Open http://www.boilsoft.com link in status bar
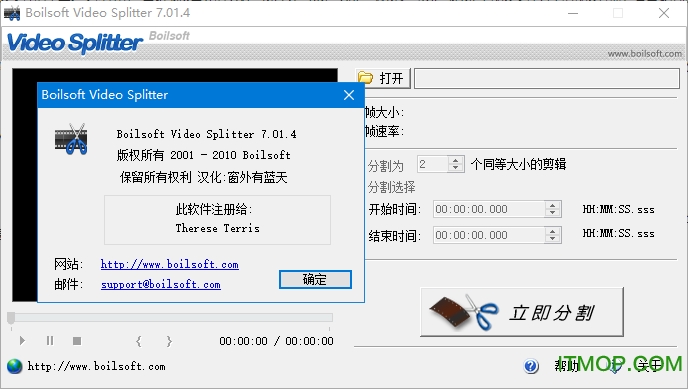 point(97,366)
